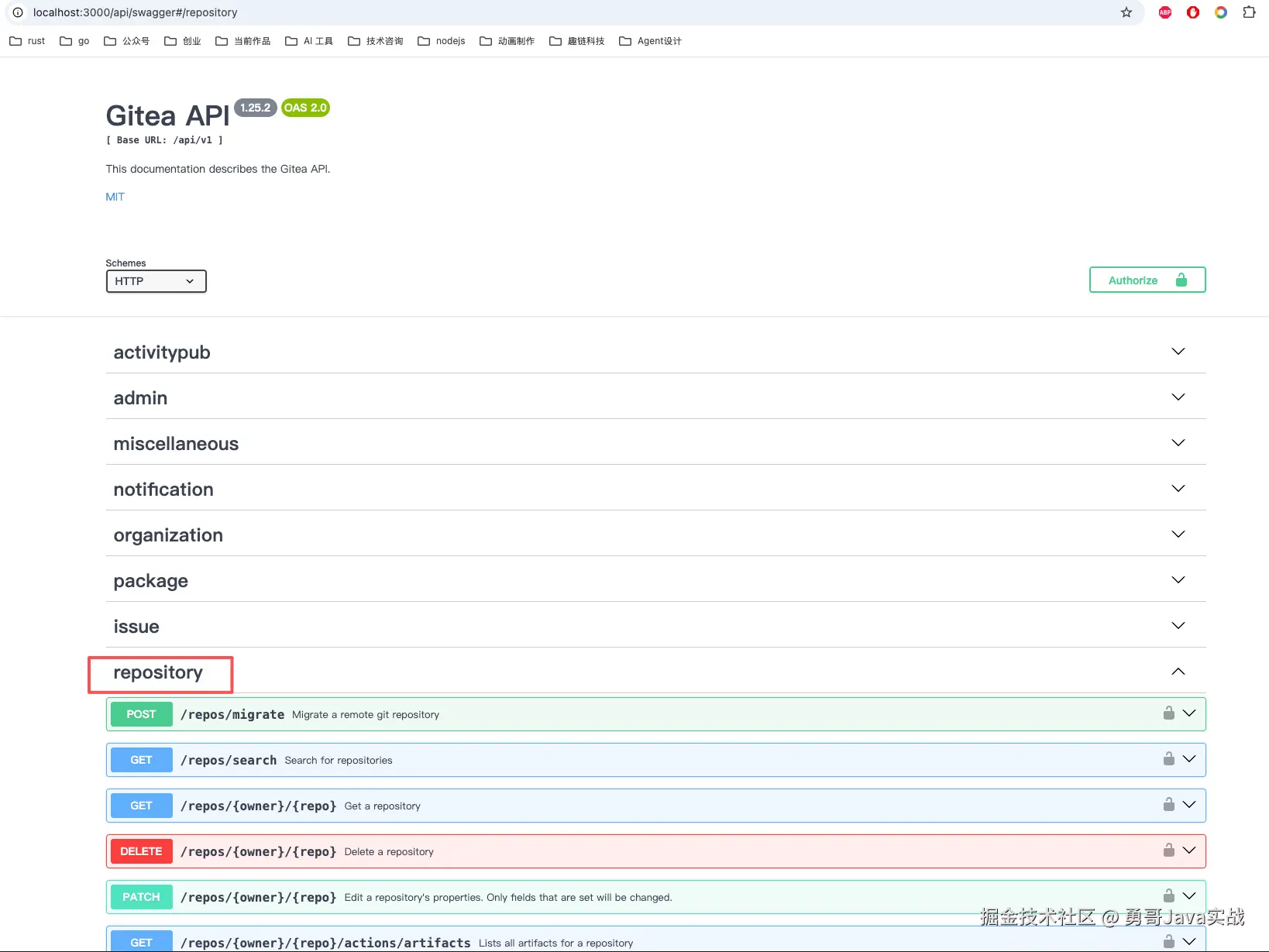Open the Schemes HTTP dropdown

(x=156, y=281)
